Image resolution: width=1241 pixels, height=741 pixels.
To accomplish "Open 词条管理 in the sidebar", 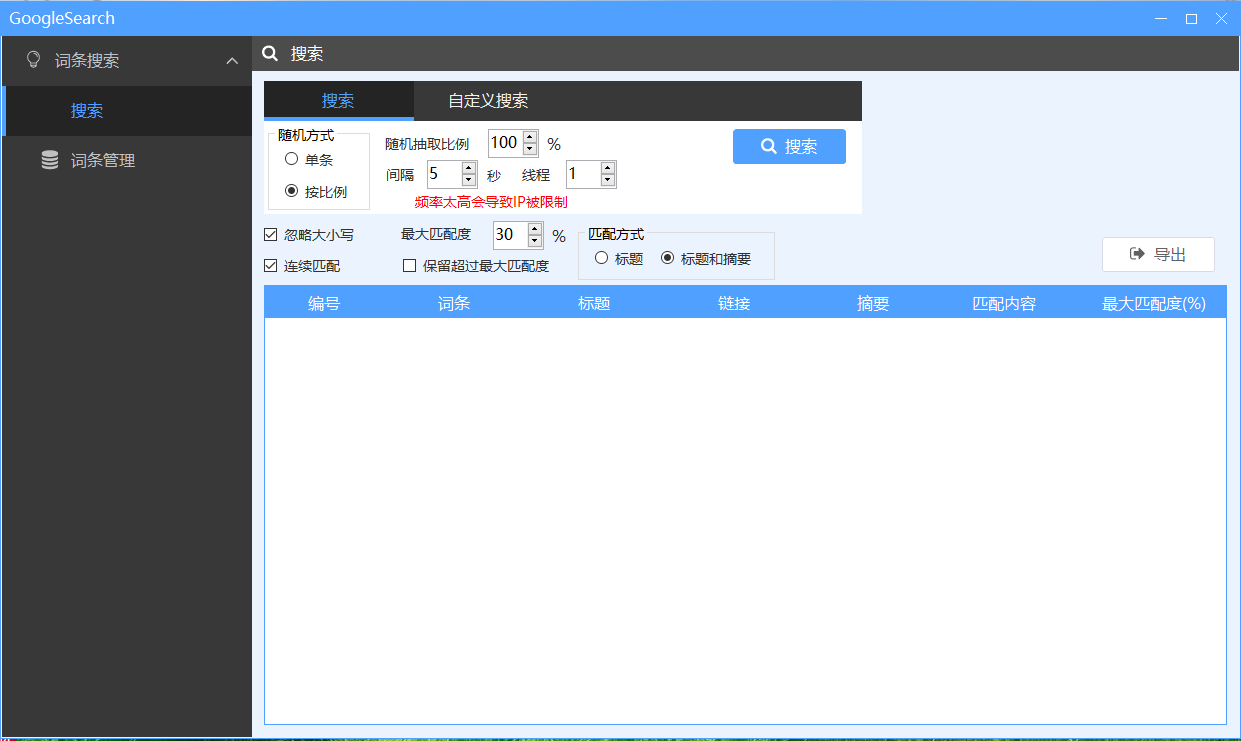I will coord(102,160).
